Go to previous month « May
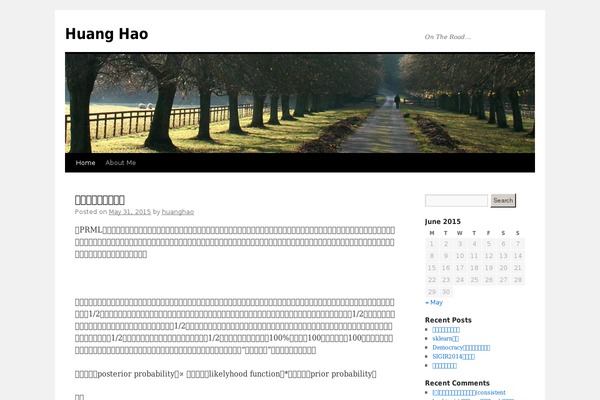Viewport: 600px width, 400px height. (x=434, y=302)
